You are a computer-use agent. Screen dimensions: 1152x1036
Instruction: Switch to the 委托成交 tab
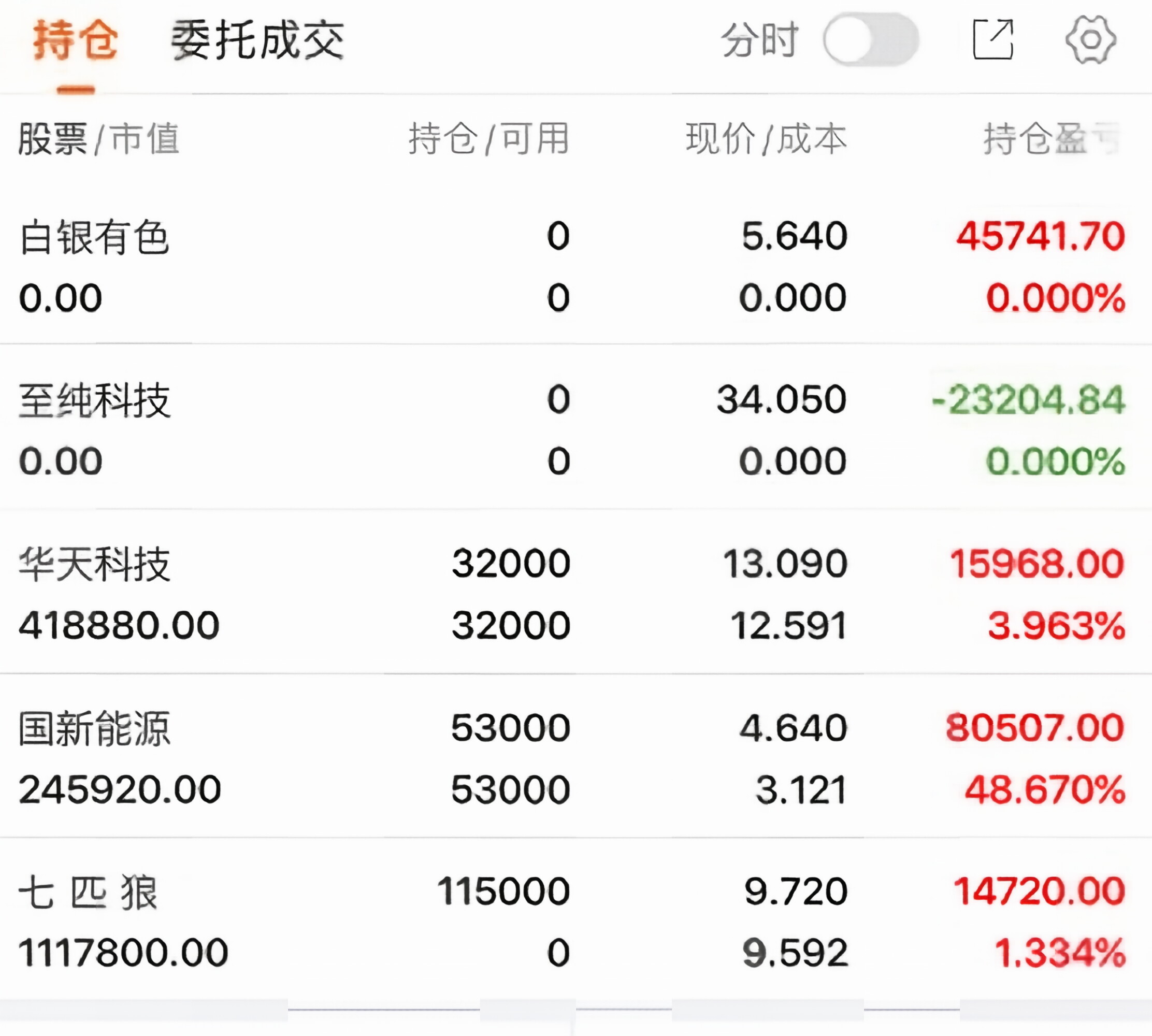[257, 40]
